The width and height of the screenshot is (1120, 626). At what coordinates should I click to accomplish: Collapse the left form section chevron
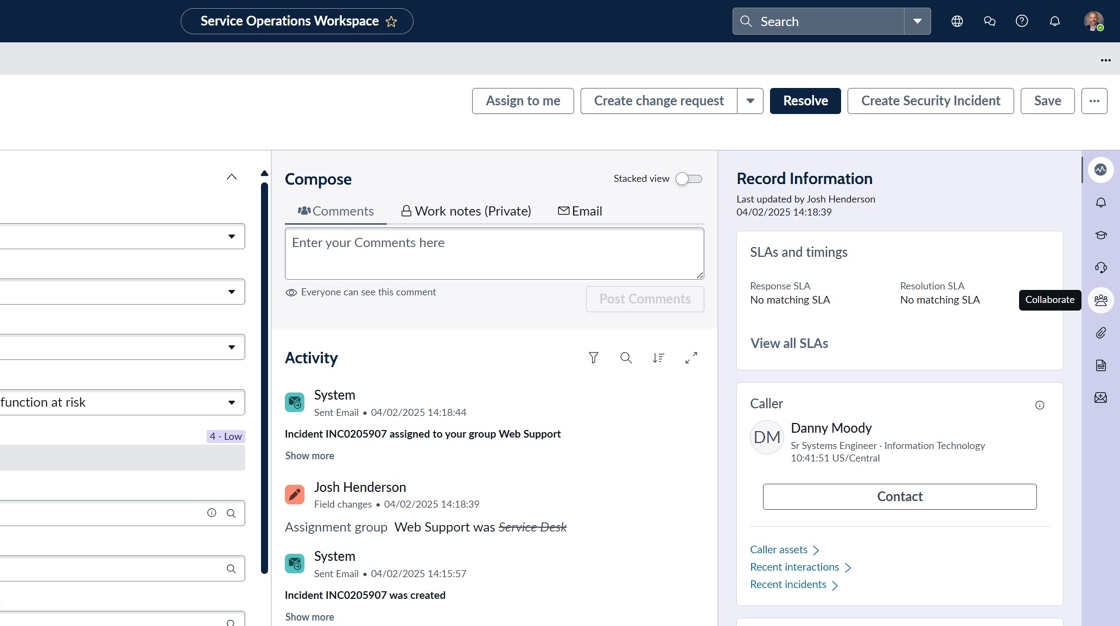click(231, 177)
